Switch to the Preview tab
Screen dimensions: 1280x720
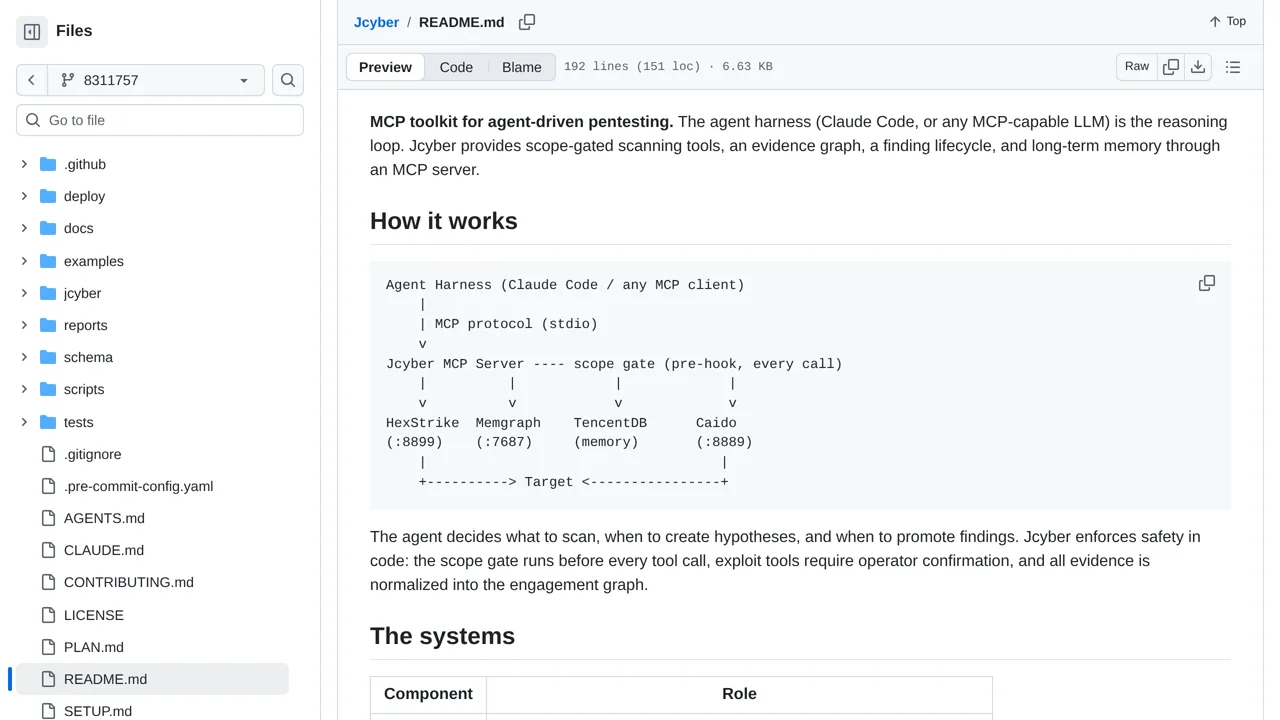coord(385,67)
